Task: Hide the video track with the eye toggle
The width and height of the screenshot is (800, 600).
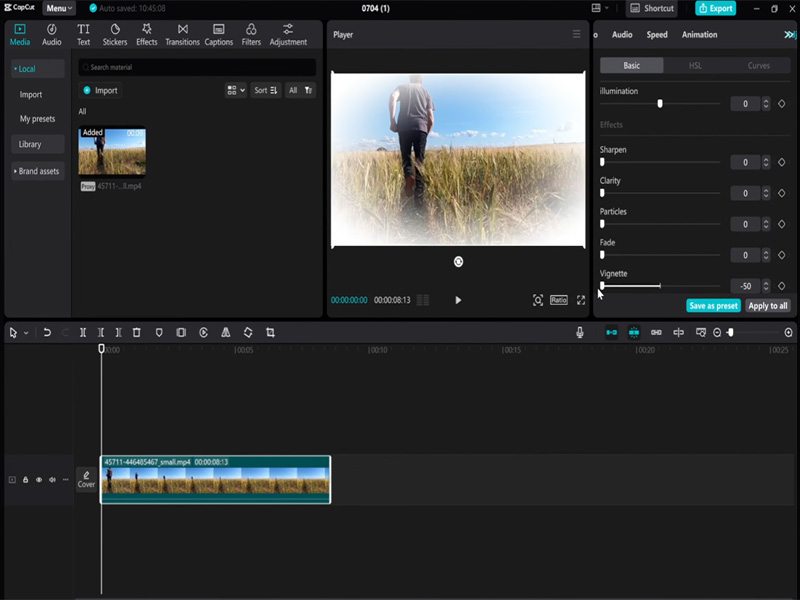Action: coord(39,480)
